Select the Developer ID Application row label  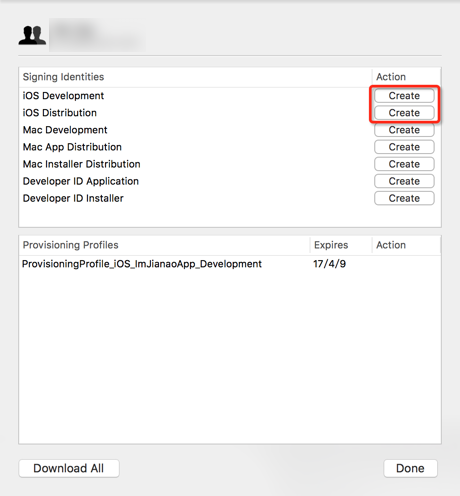81,181
